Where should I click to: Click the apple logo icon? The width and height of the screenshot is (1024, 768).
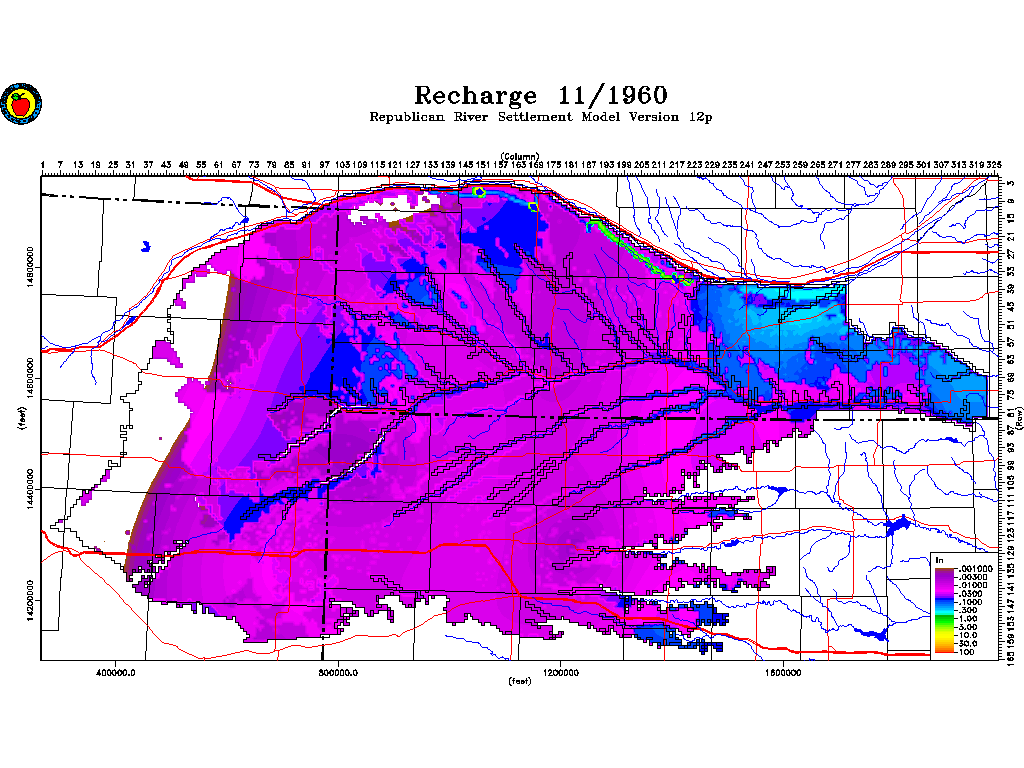pyautogui.click(x=21, y=103)
